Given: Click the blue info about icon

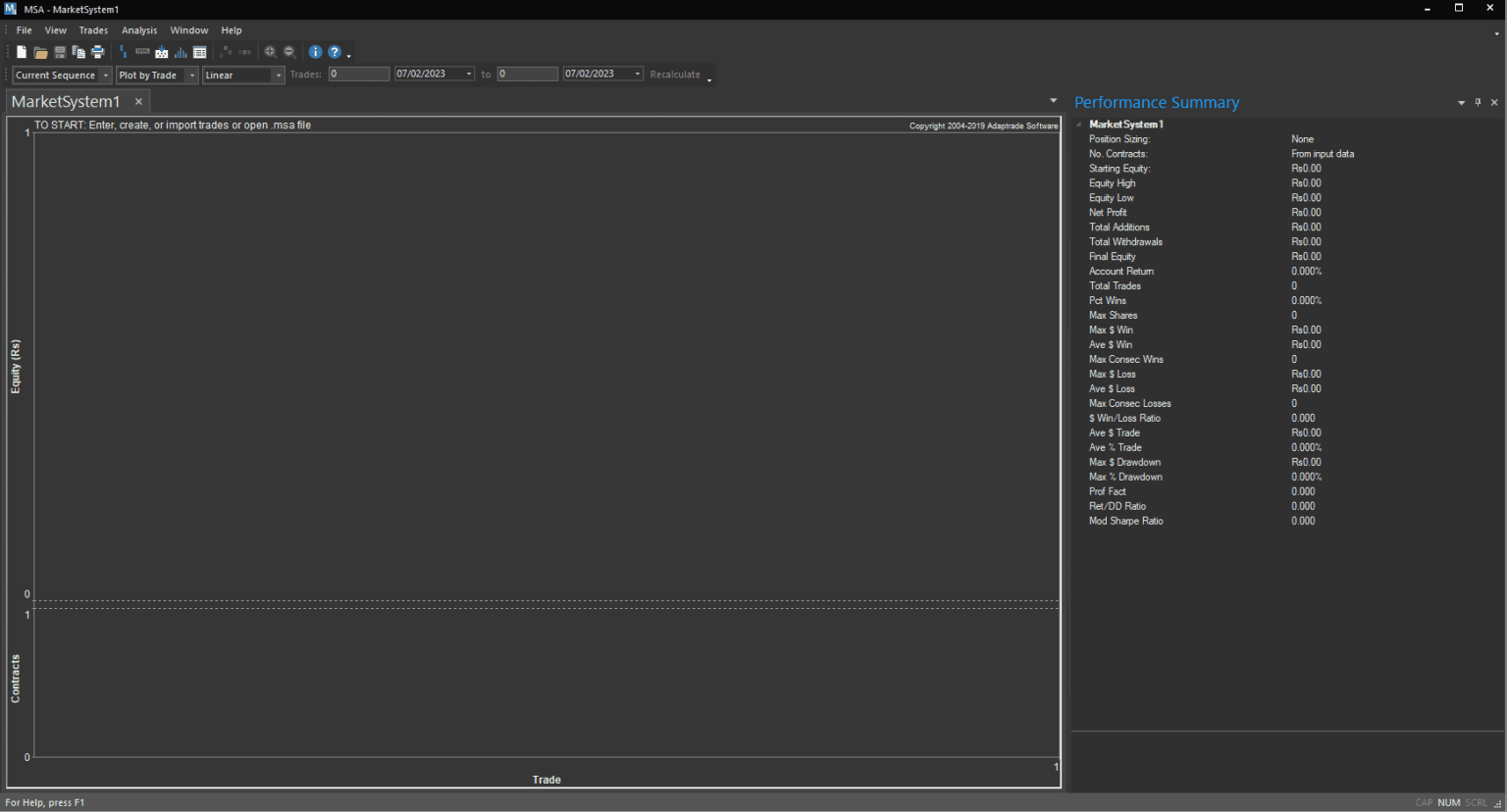Looking at the screenshot, I should tap(316, 52).
